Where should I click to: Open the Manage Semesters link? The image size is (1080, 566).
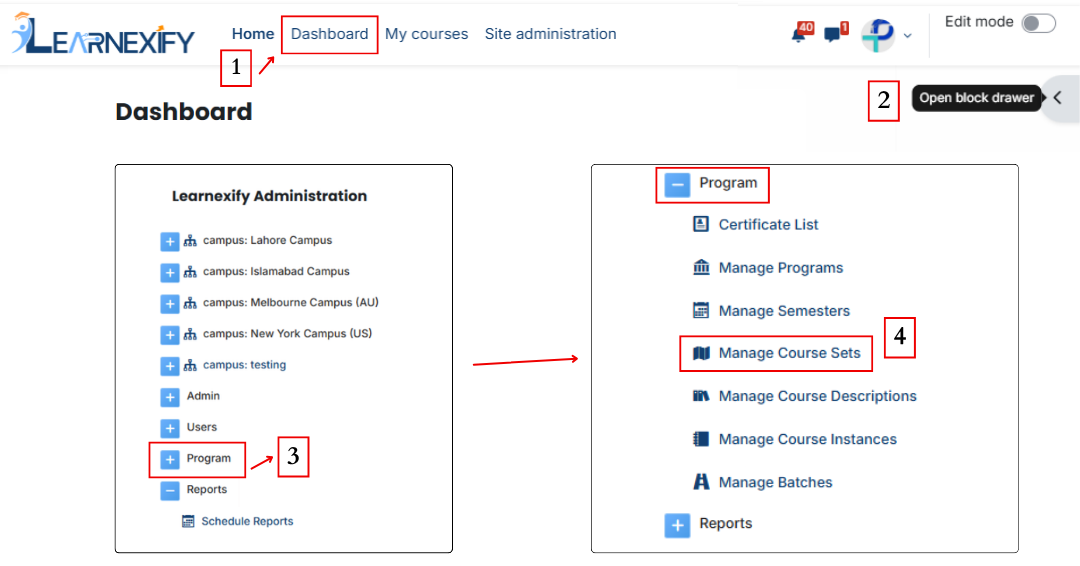point(784,311)
